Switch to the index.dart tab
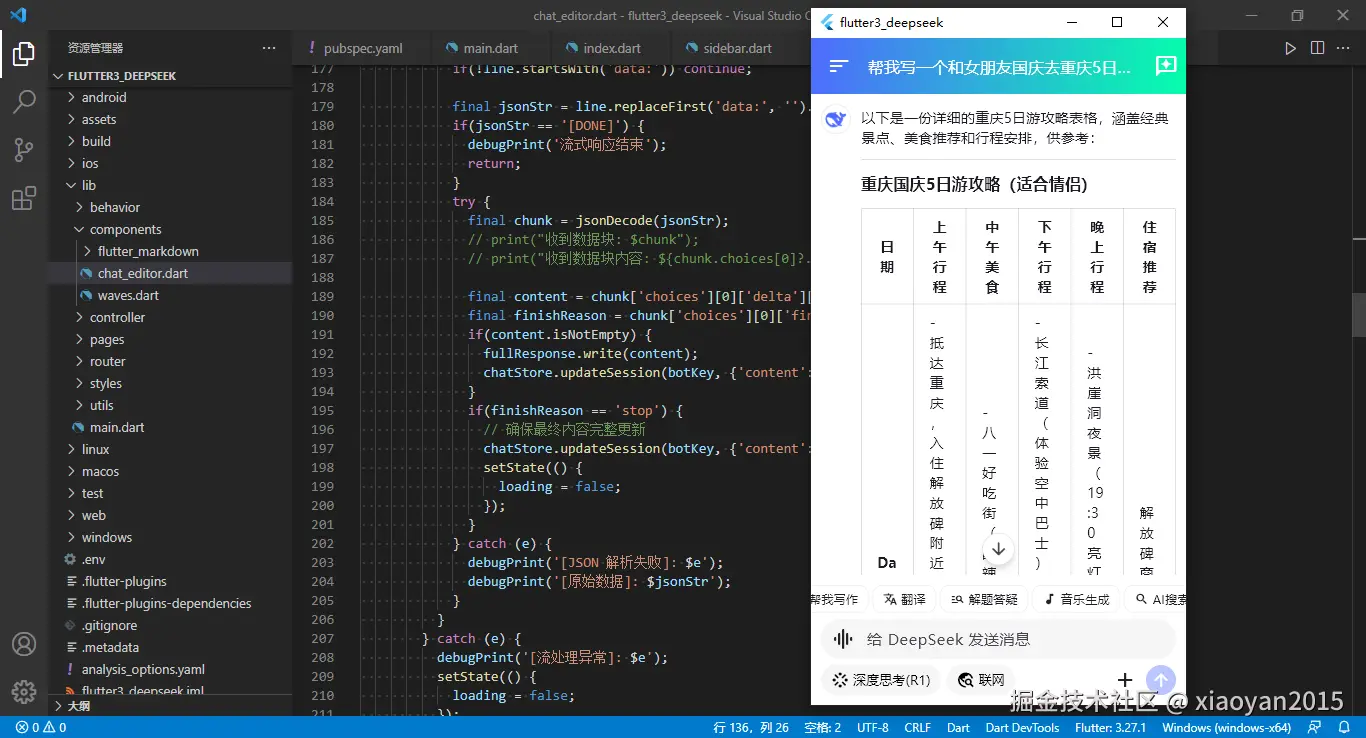This screenshot has width=1366, height=738. click(x=610, y=47)
